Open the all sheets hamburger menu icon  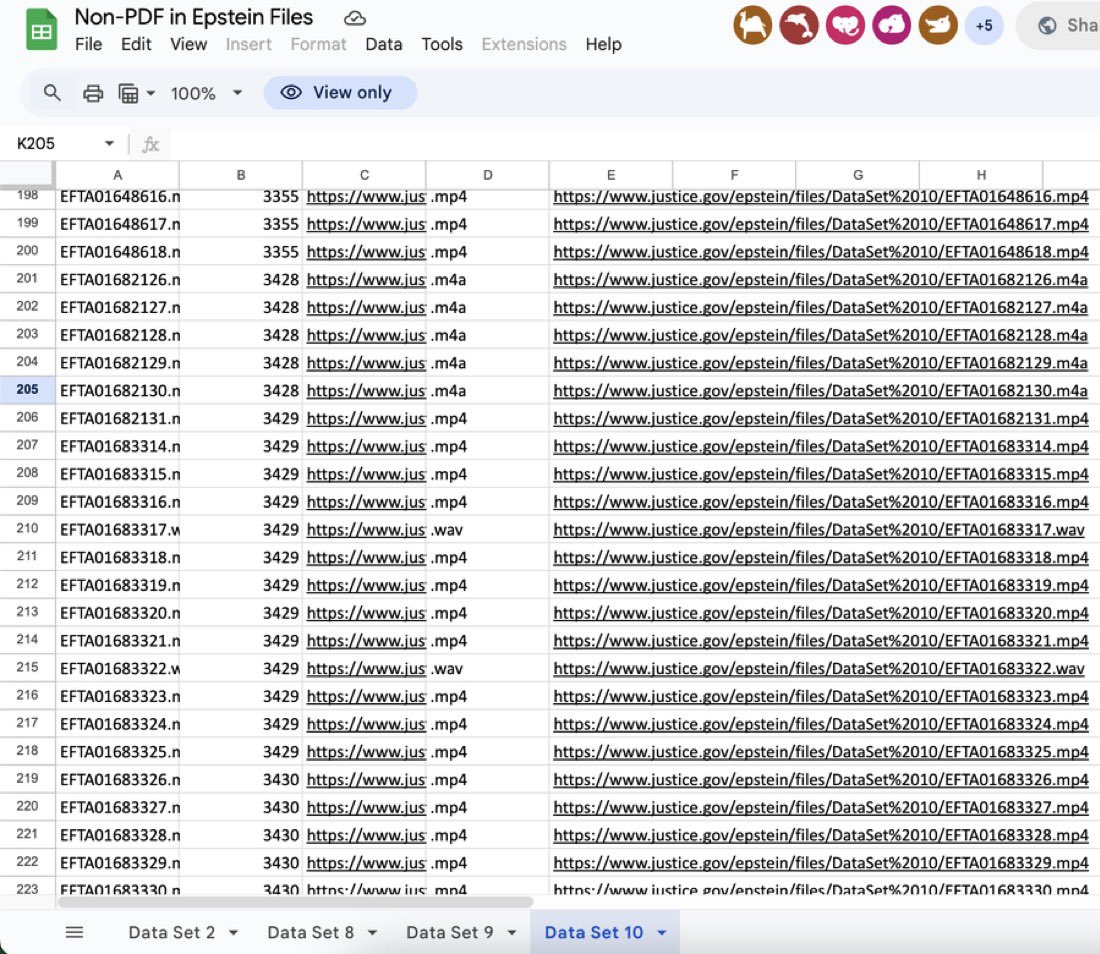(74, 931)
